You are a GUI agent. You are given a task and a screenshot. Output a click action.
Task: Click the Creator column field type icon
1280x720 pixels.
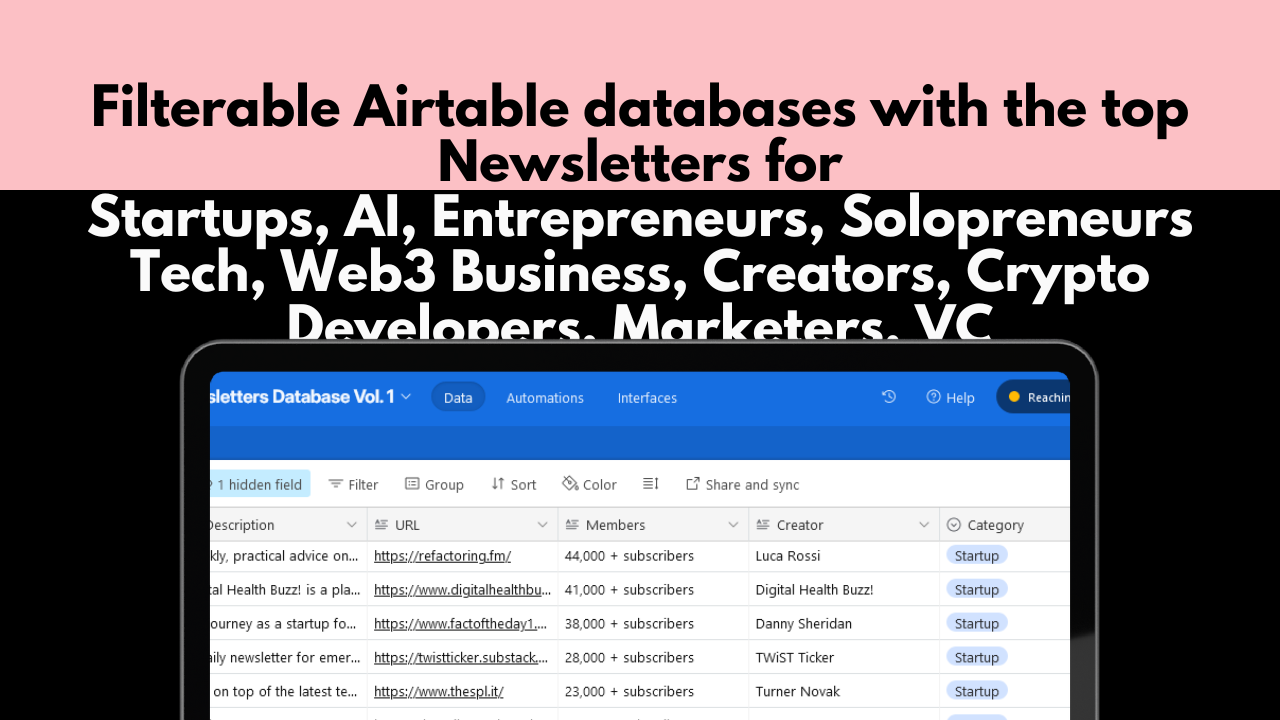764,525
